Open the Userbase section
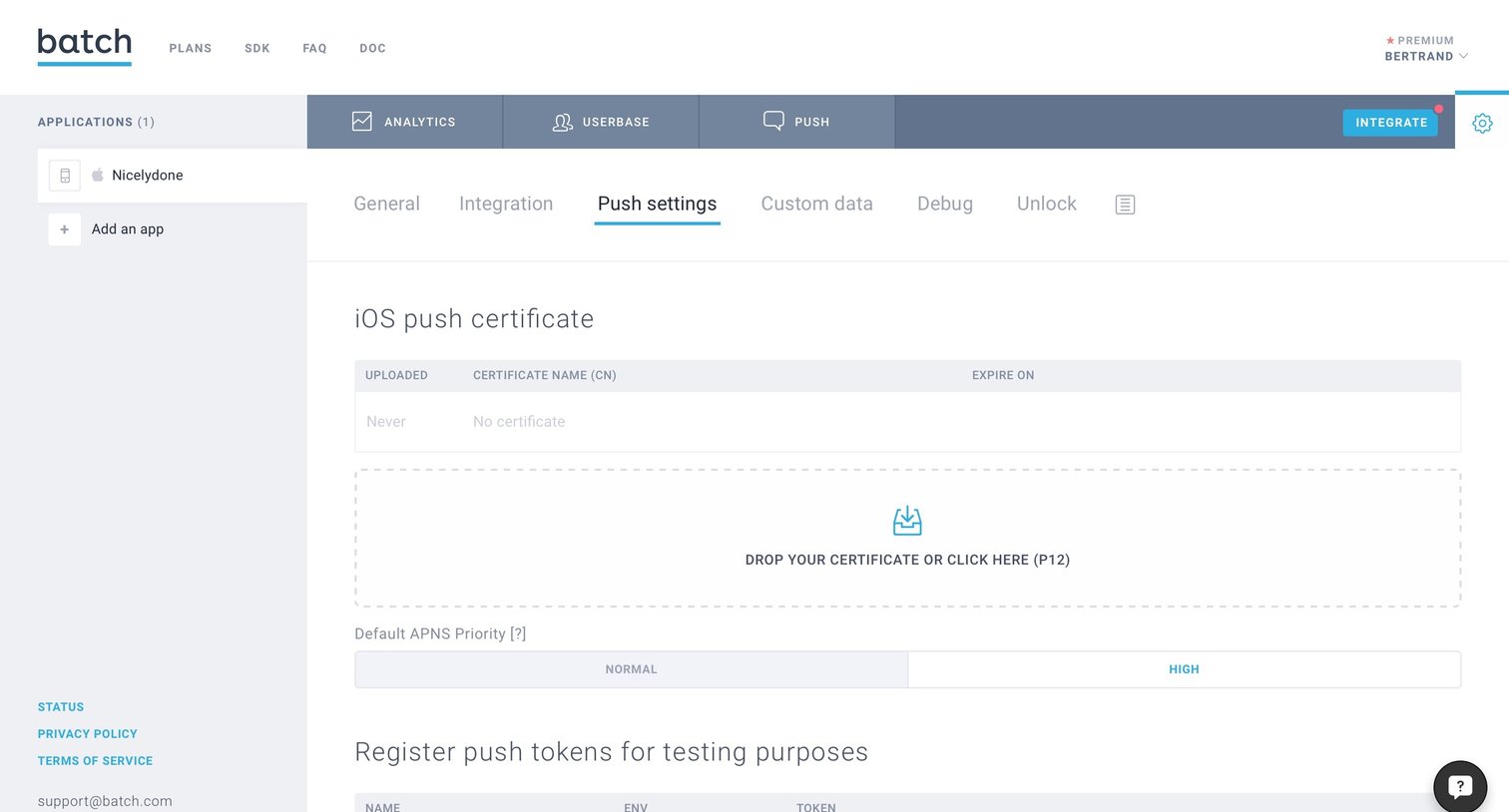The width and height of the screenshot is (1509, 812). click(x=601, y=122)
